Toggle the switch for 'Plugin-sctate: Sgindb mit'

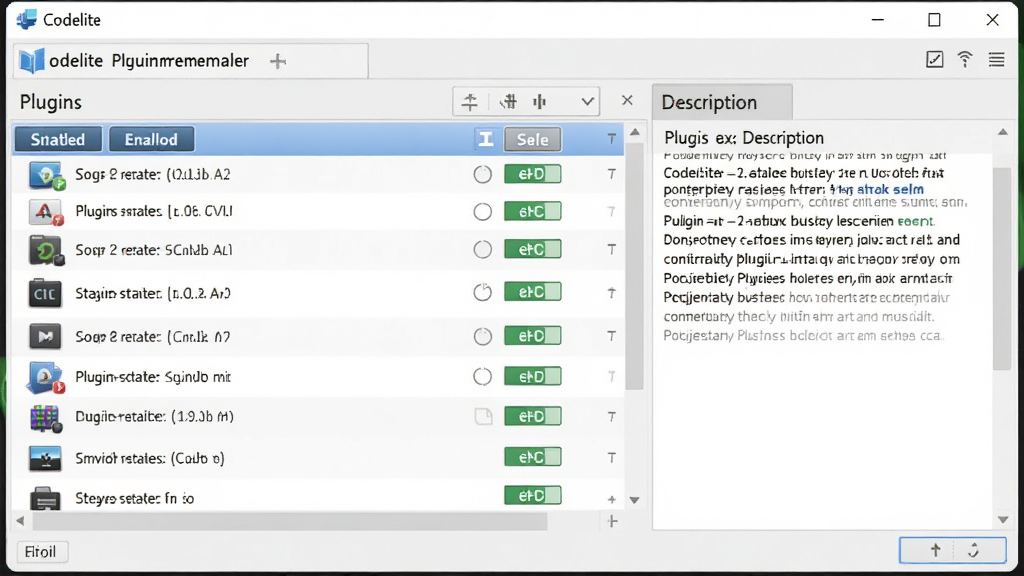(x=532, y=377)
